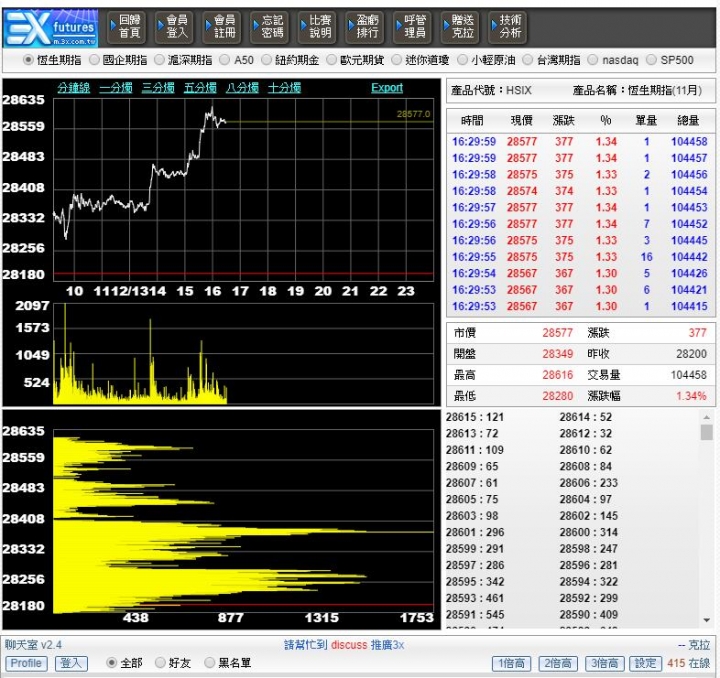
Task: Switch chart to 十分燭
Action: click(x=285, y=88)
